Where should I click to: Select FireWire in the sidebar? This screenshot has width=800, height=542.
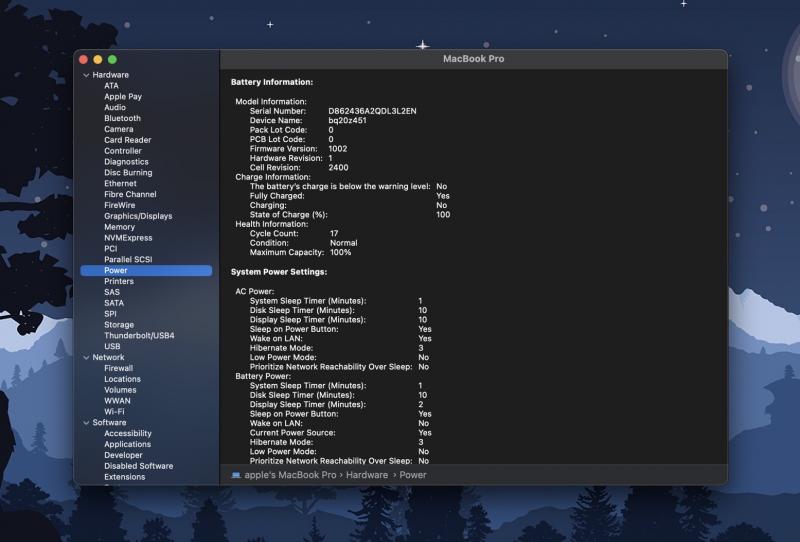(x=120, y=205)
